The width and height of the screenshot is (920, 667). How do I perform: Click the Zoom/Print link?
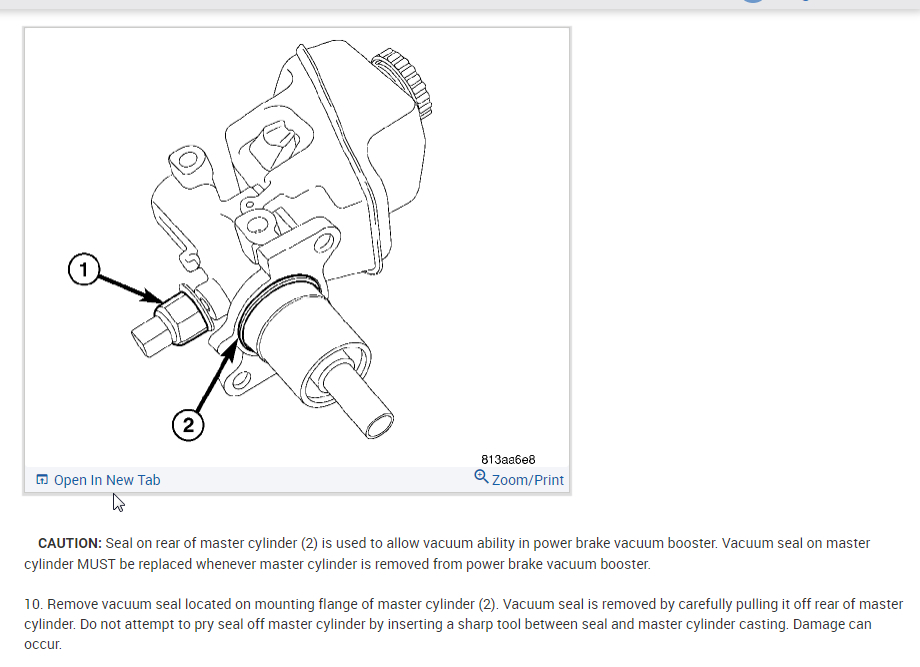(x=527, y=480)
